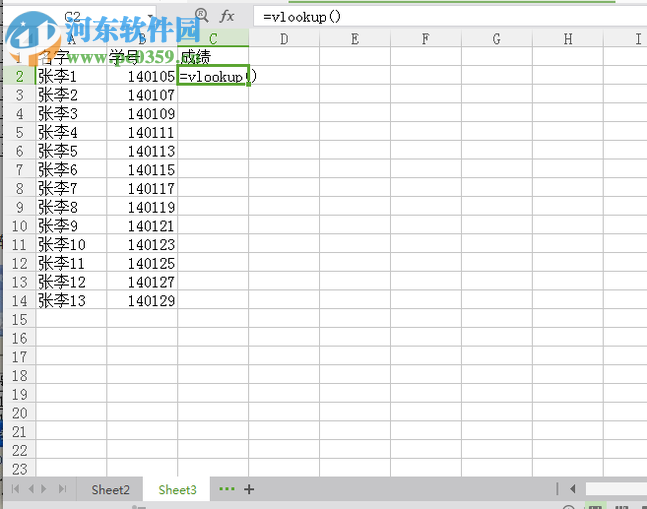Screen dimensions: 647x509
Task: Select cell with 张李3
Action: [x=71, y=113]
